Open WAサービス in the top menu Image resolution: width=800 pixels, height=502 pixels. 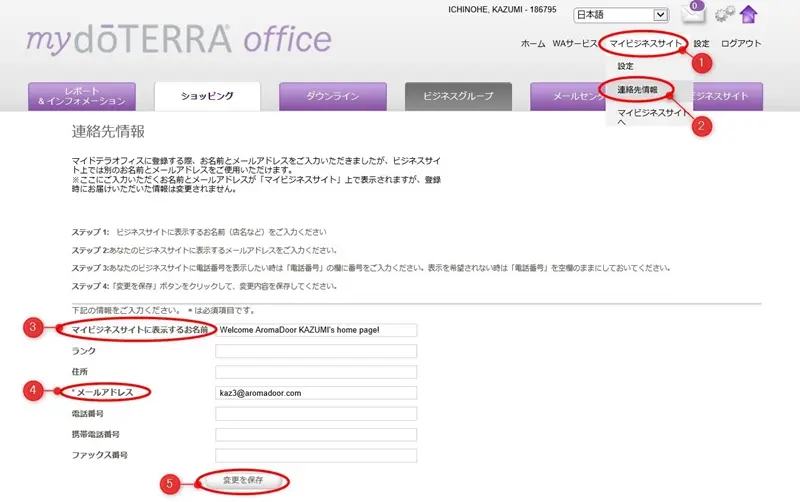[x=574, y=44]
